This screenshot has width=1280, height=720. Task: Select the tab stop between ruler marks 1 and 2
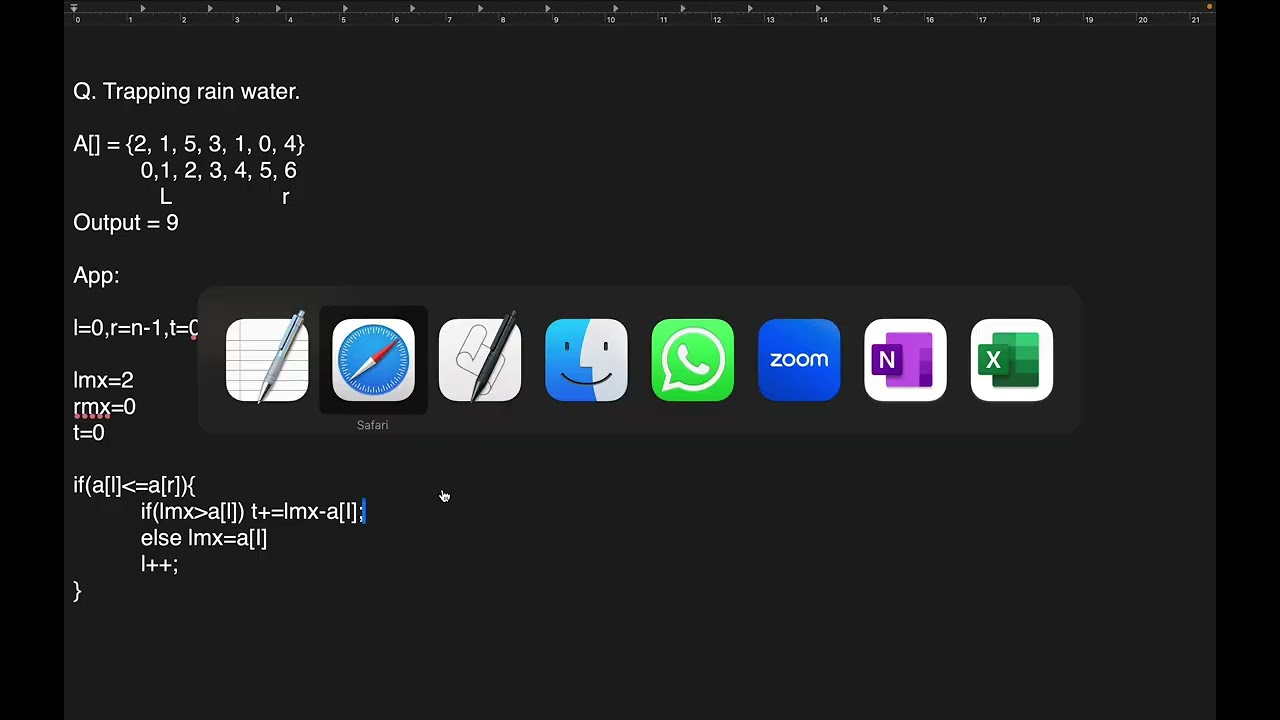(143, 8)
